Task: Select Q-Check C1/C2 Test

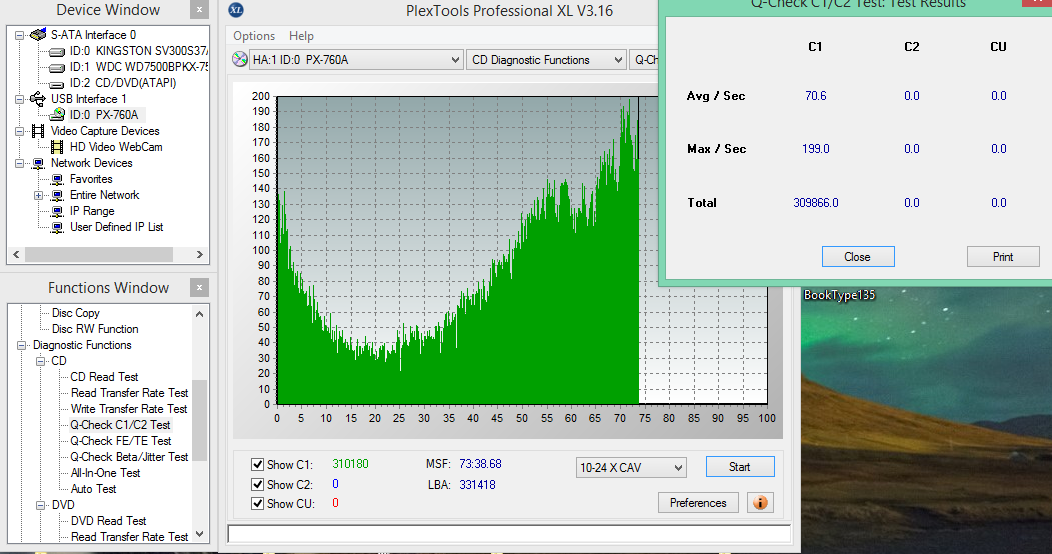Action: (121, 425)
